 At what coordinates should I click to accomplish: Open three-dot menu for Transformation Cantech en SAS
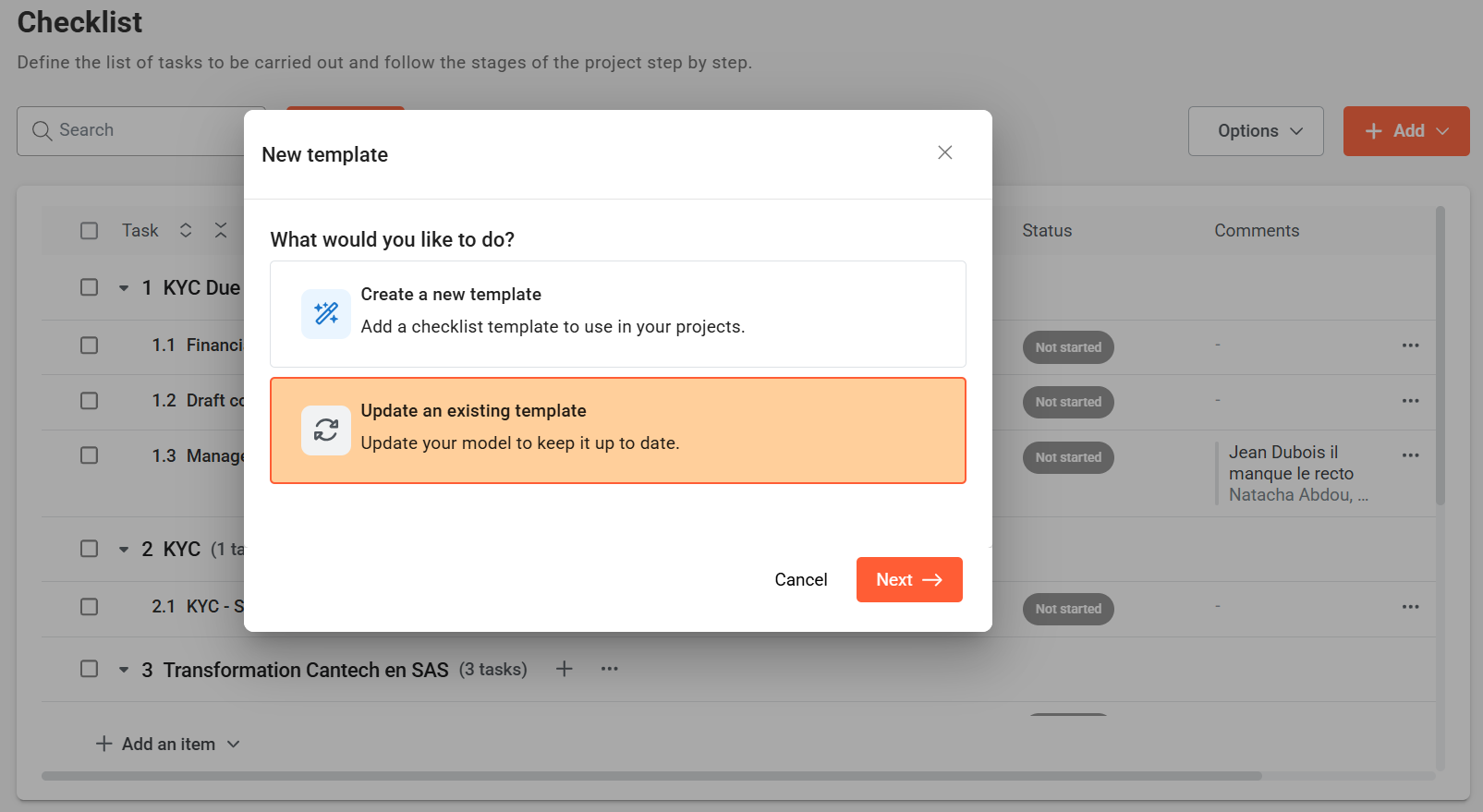[609, 669]
